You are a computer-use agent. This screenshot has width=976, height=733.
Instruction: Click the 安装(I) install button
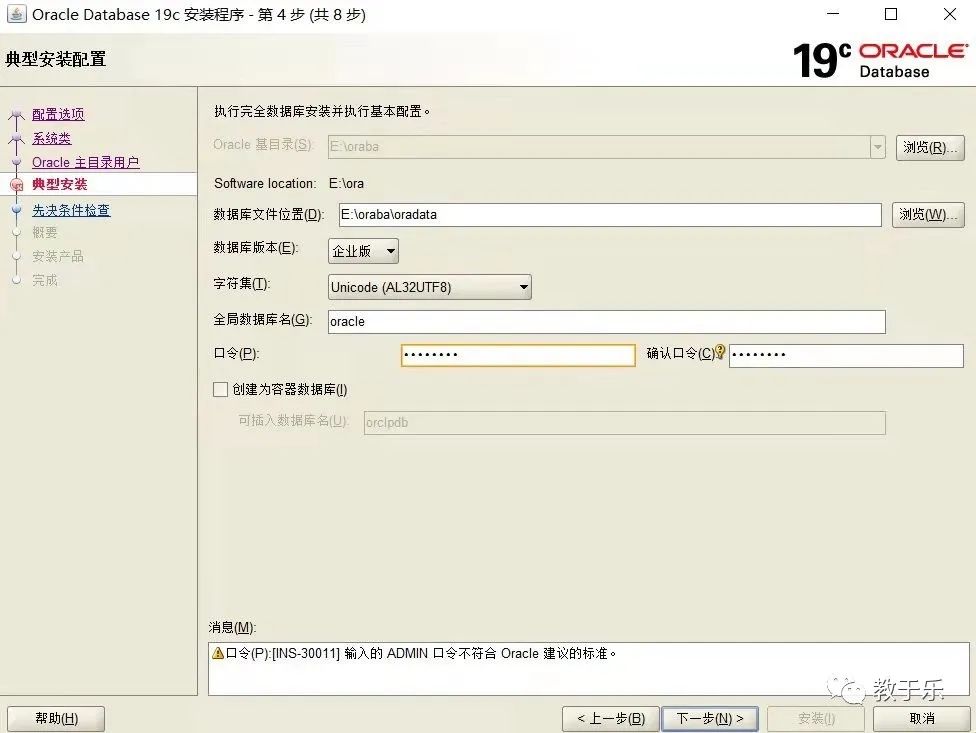point(816,719)
